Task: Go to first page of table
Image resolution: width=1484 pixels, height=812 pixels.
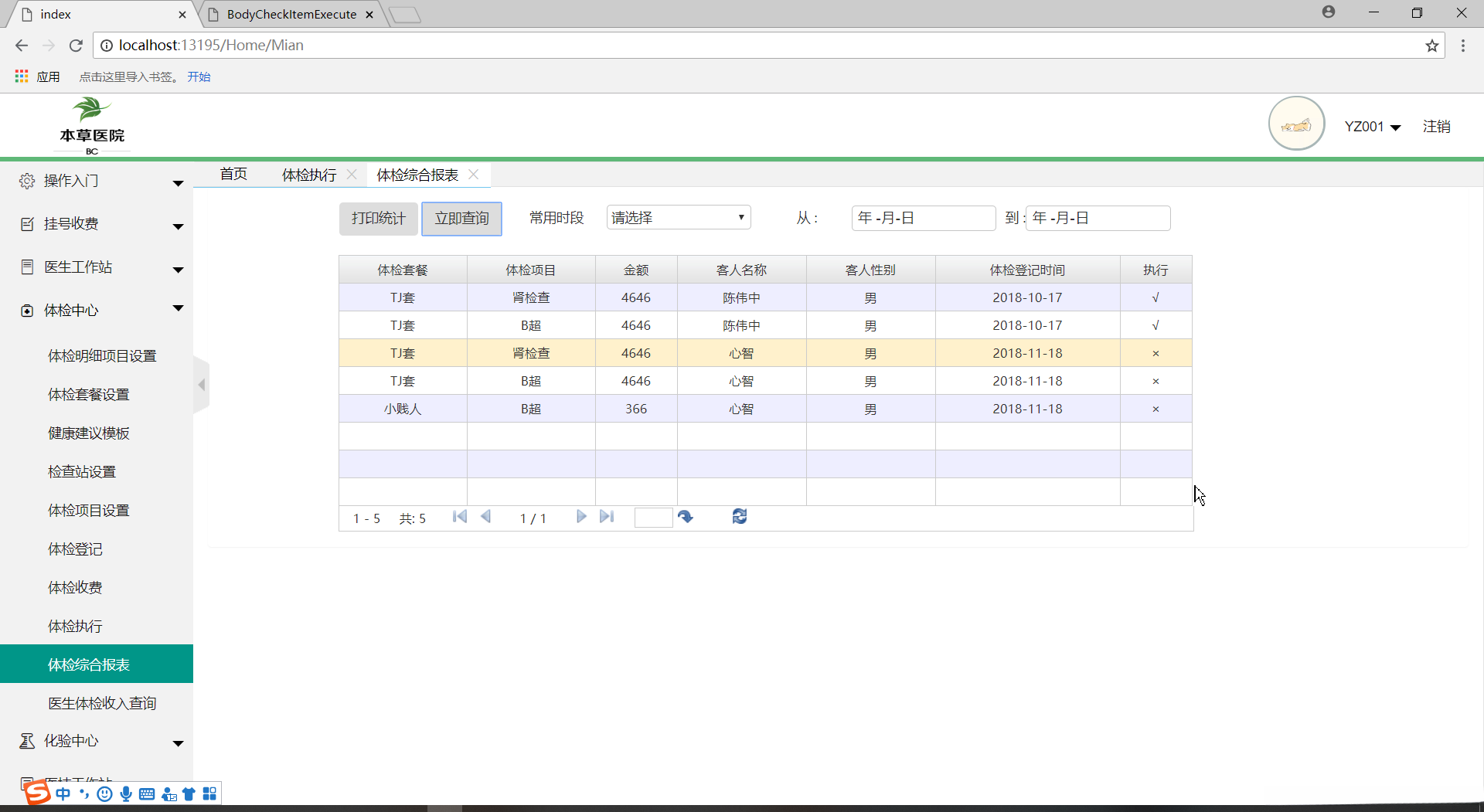Action: (459, 517)
